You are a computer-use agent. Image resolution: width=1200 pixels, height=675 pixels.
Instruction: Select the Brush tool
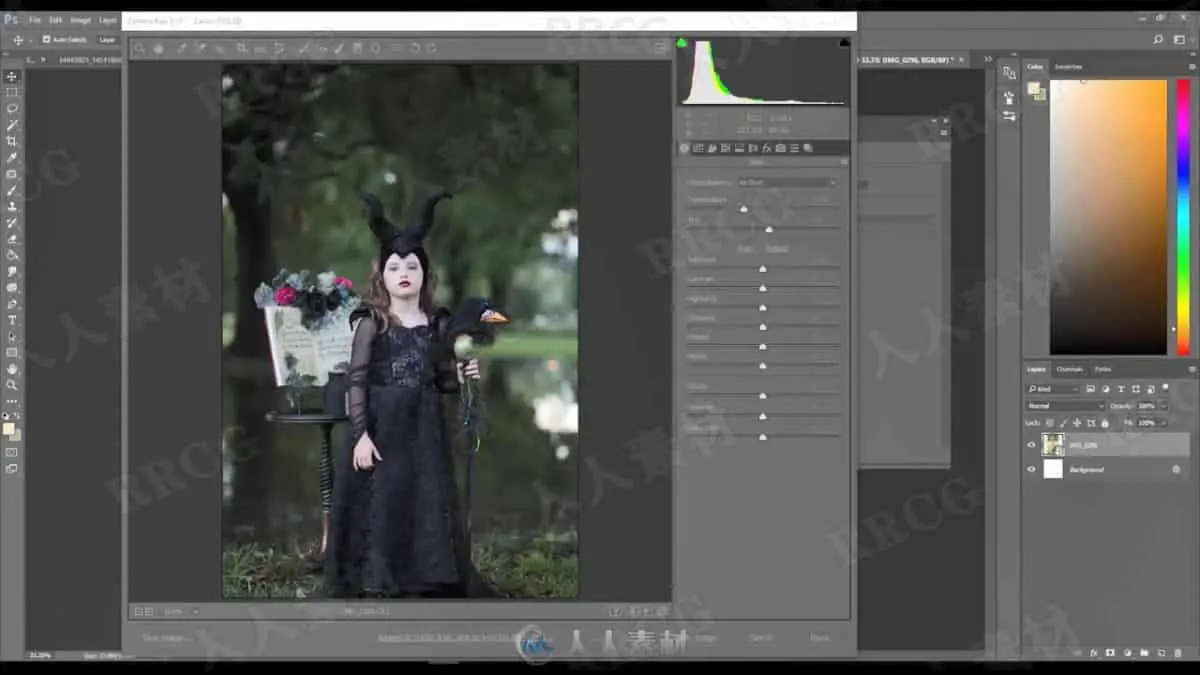coord(12,190)
